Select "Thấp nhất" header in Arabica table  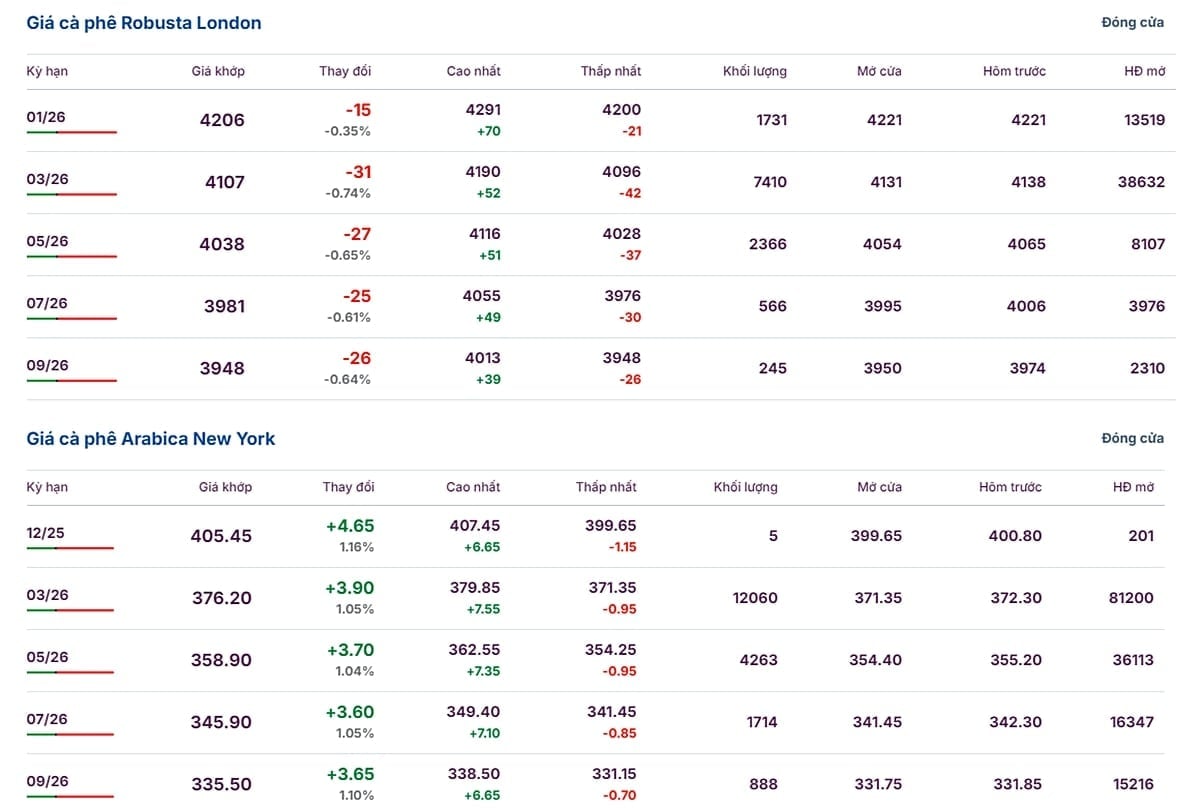(x=606, y=487)
